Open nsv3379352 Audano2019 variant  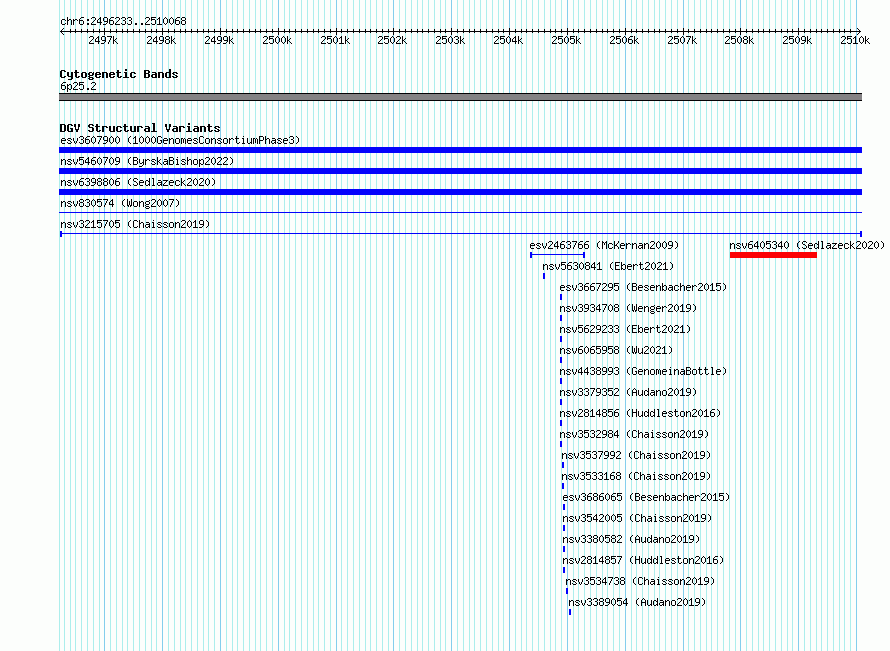pos(628,392)
